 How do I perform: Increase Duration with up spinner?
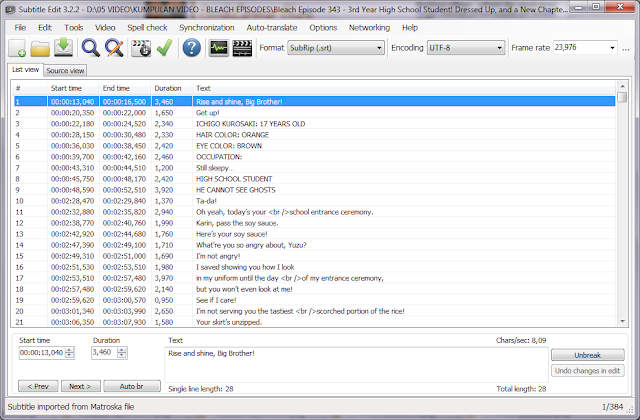point(122,350)
